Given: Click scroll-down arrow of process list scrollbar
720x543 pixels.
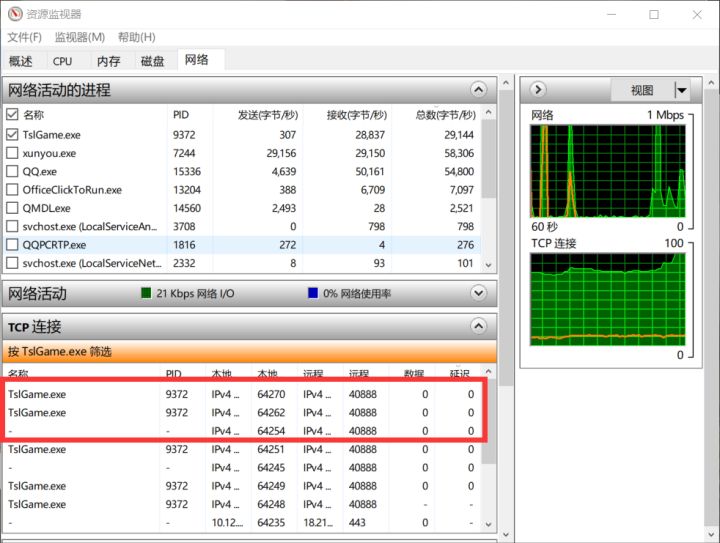Looking at the screenshot, I should pyautogui.click(x=489, y=265).
